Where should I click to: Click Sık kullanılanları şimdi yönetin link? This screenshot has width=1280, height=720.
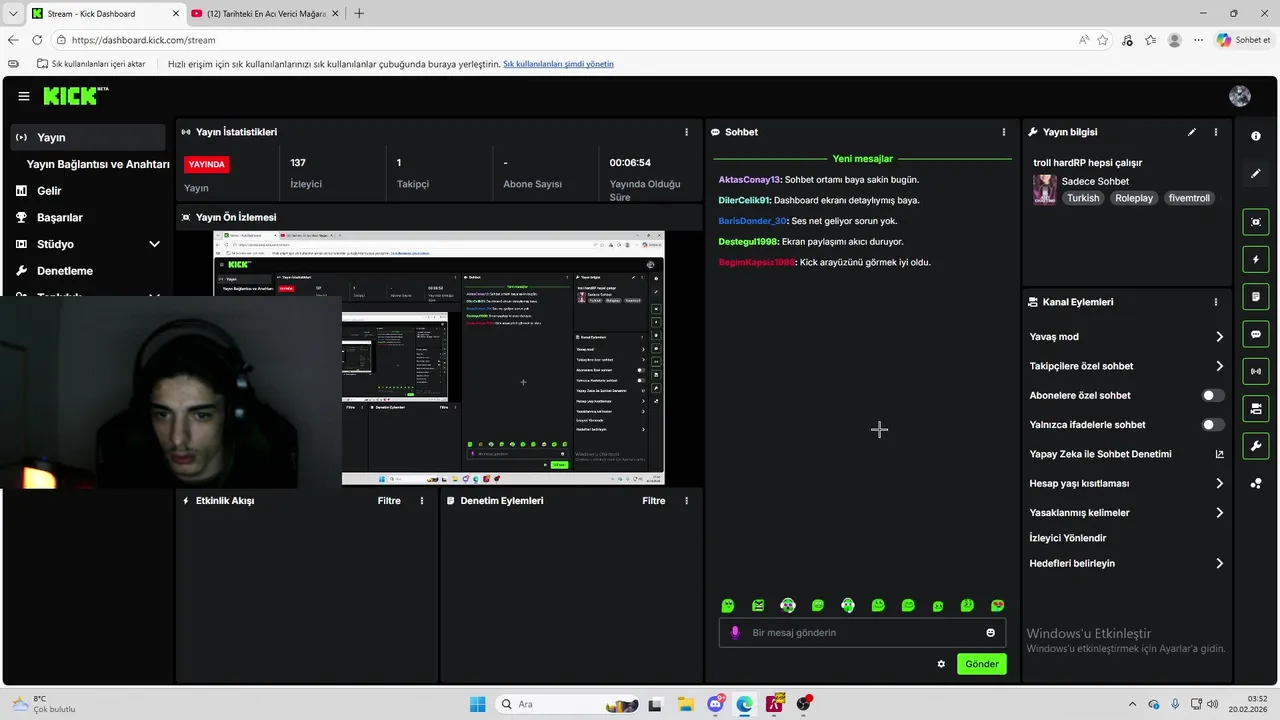point(558,64)
